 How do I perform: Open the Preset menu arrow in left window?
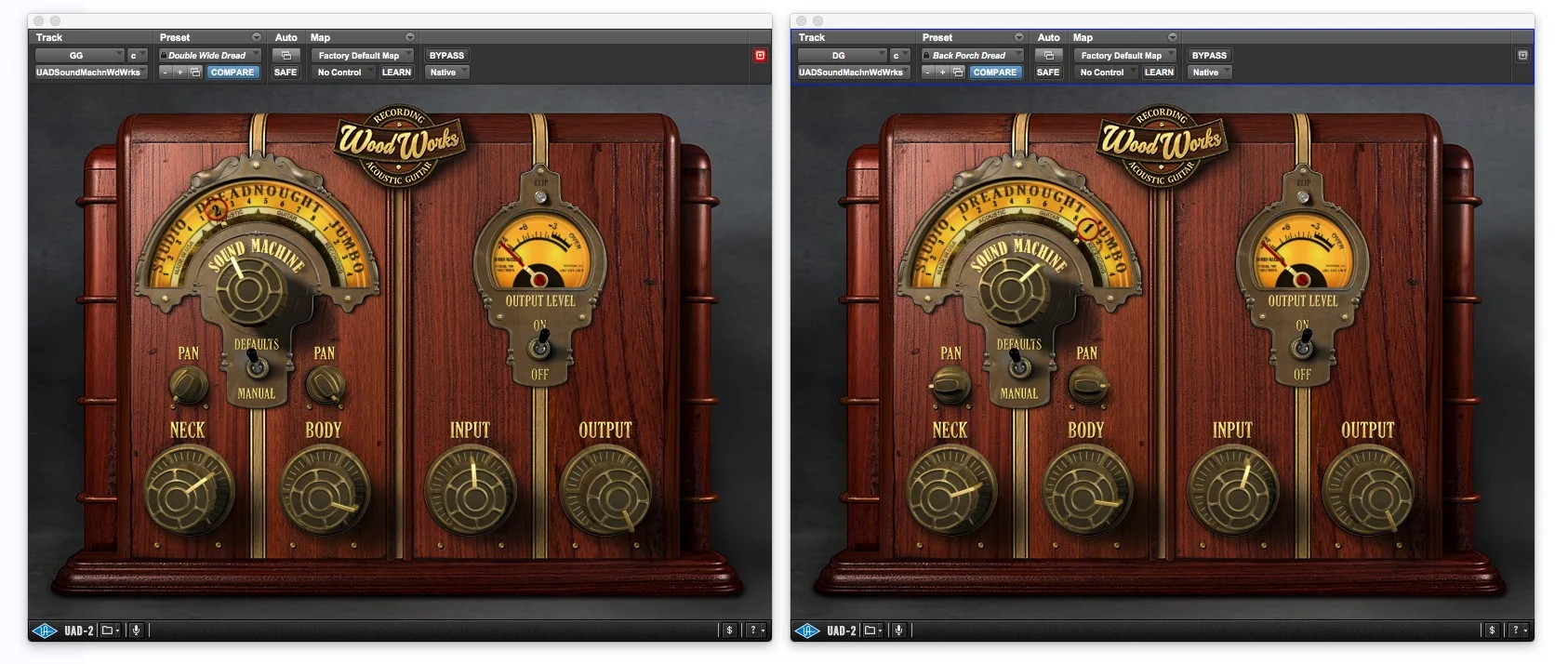256,37
